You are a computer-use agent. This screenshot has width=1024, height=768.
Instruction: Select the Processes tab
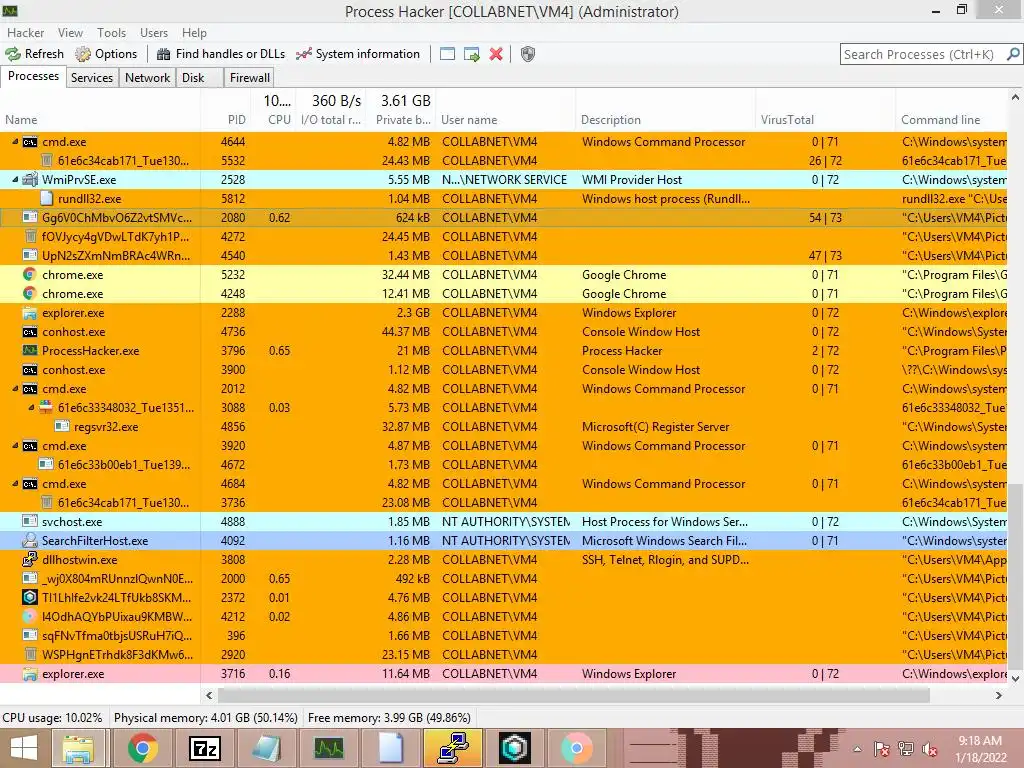point(33,76)
